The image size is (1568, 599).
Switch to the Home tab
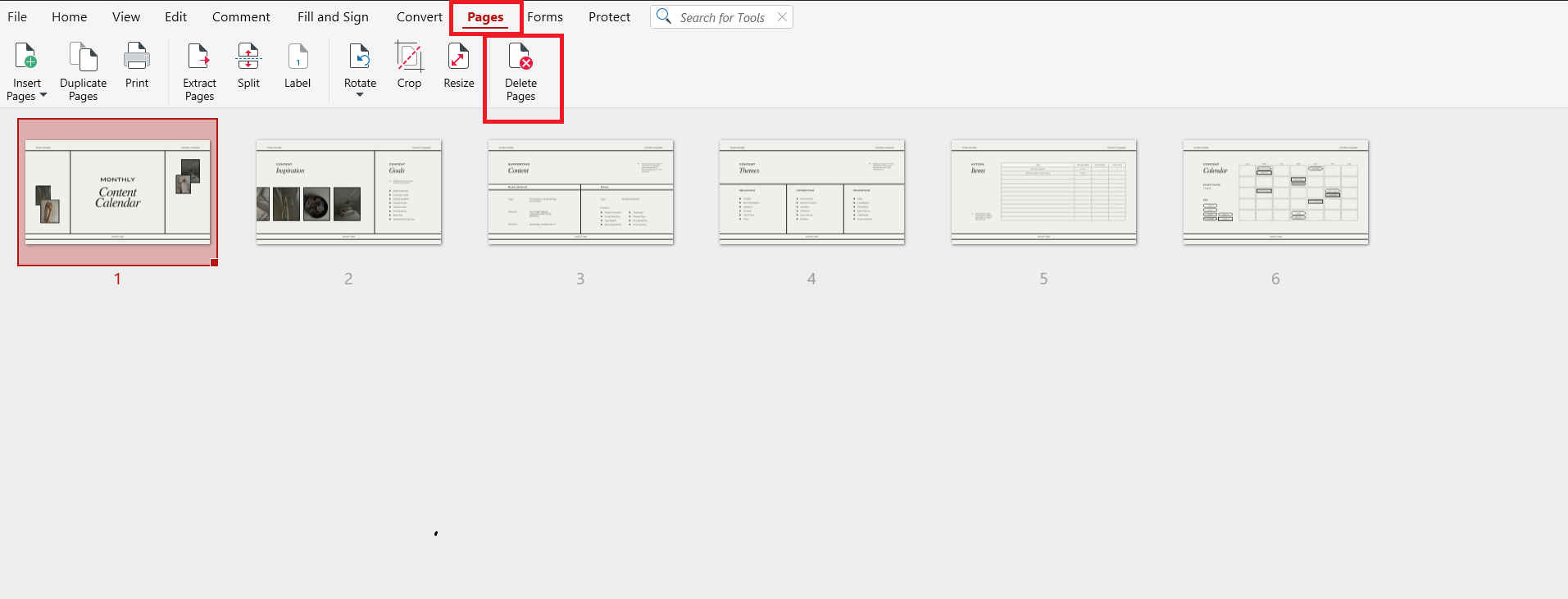point(69,16)
